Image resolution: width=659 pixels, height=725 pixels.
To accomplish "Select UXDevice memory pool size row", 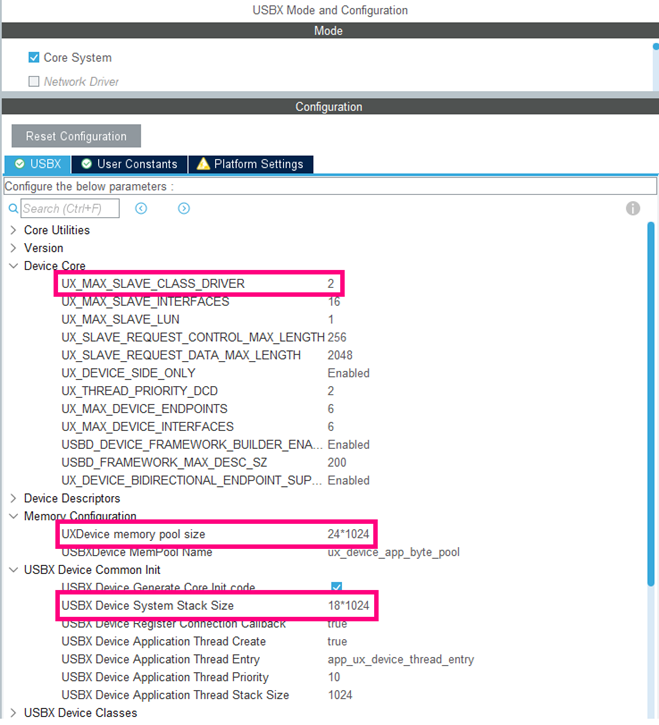I will 216,535.
